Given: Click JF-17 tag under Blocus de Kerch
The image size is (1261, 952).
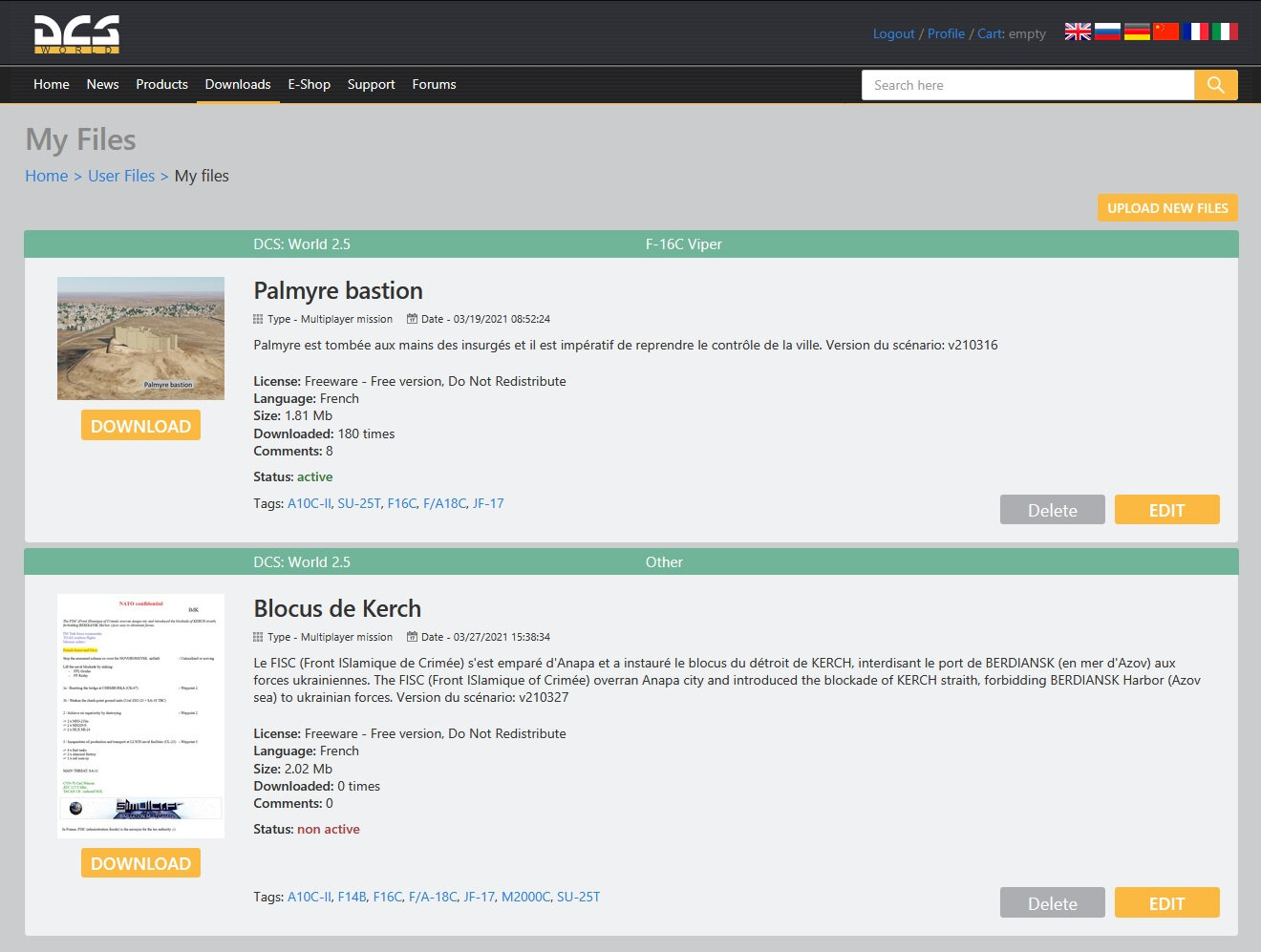Looking at the screenshot, I should (x=480, y=897).
